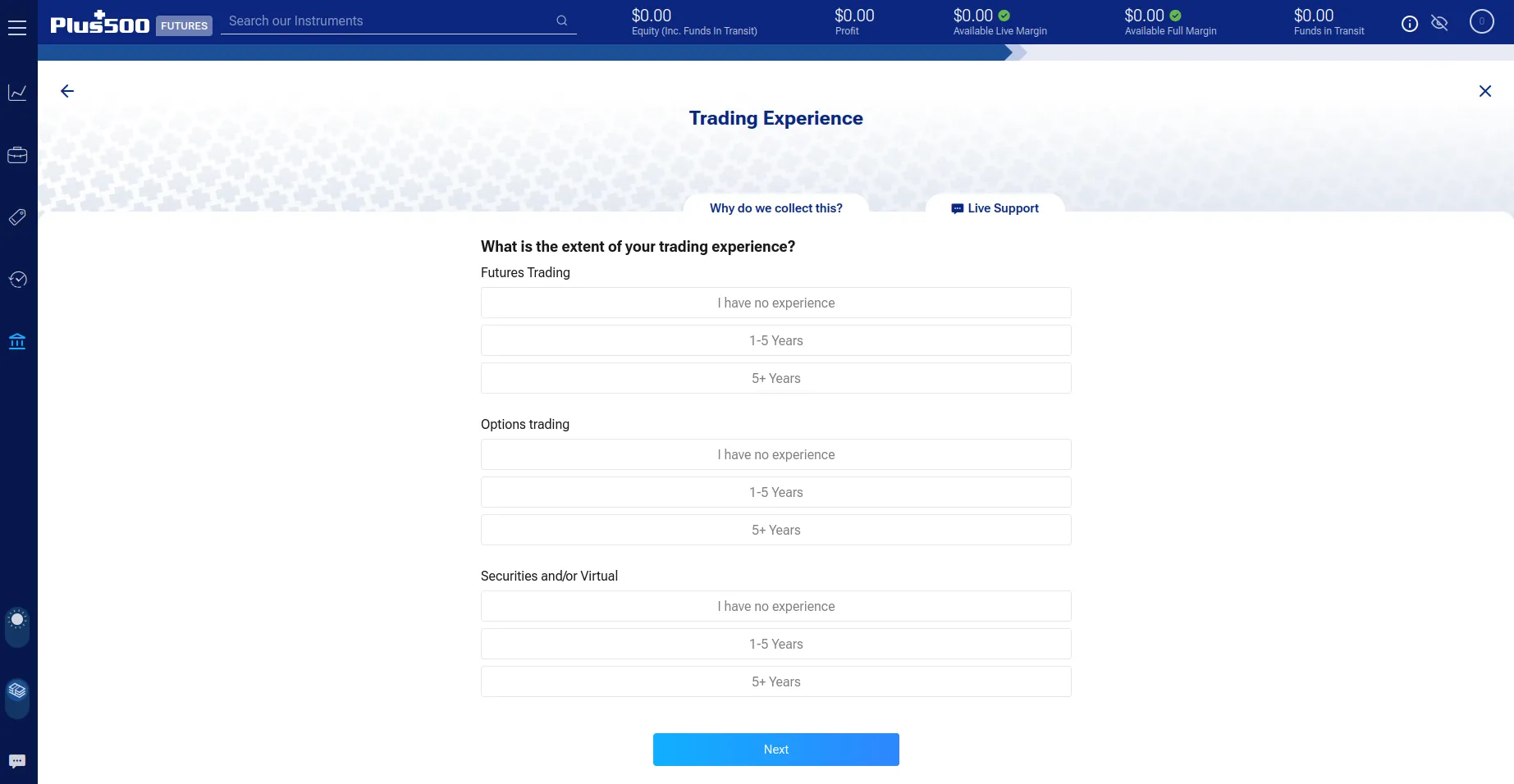Open the trade chart sidebar icon

(17, 93)
